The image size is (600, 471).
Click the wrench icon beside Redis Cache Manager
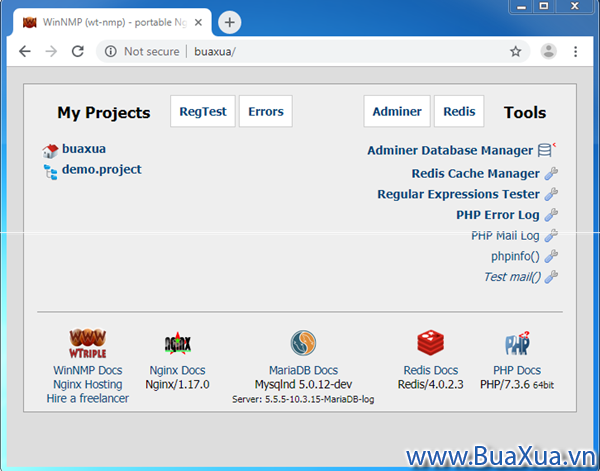tap(551, 173)
